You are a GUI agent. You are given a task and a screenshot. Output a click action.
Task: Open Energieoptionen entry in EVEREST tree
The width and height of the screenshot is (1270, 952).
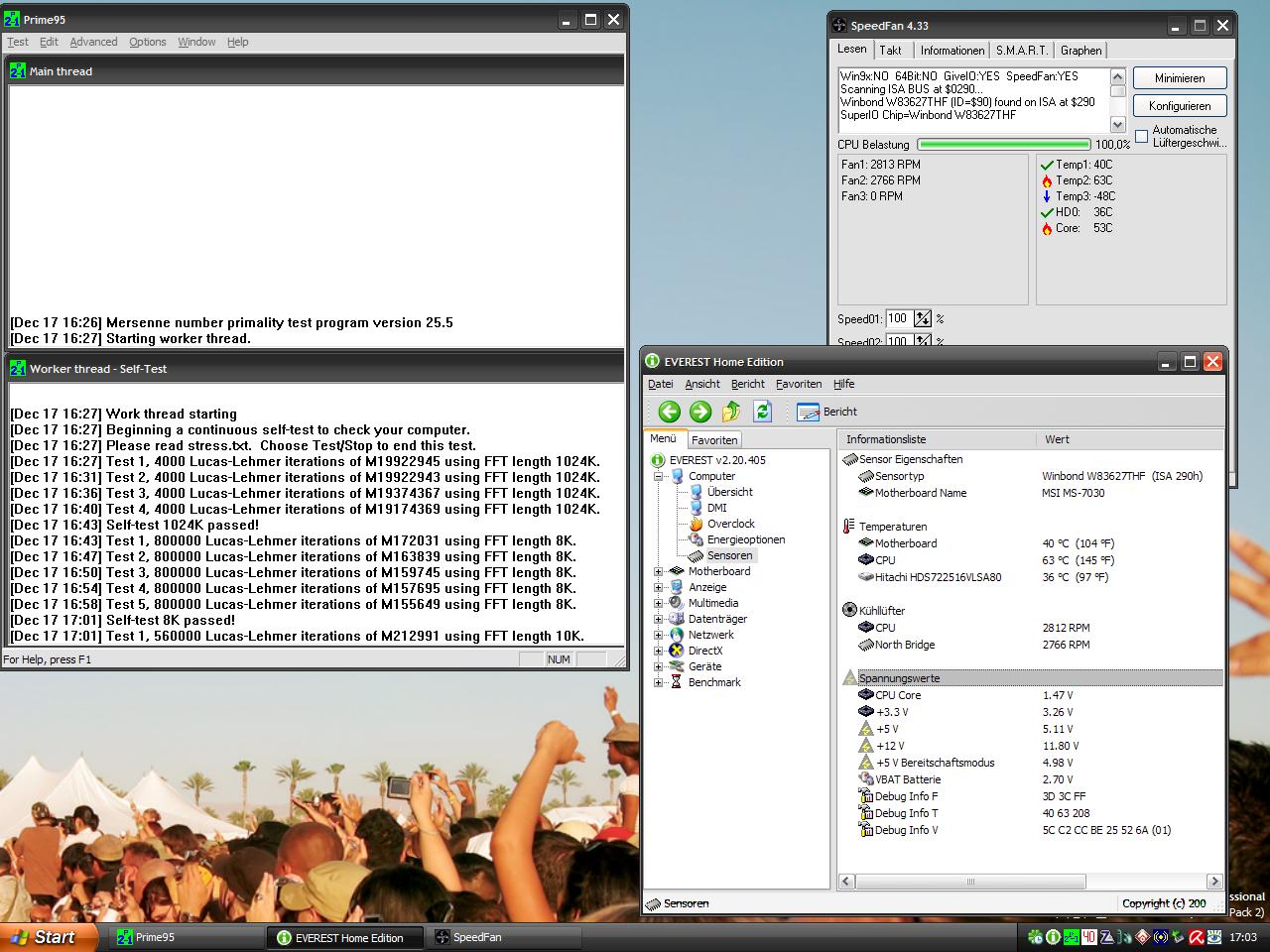745,539
